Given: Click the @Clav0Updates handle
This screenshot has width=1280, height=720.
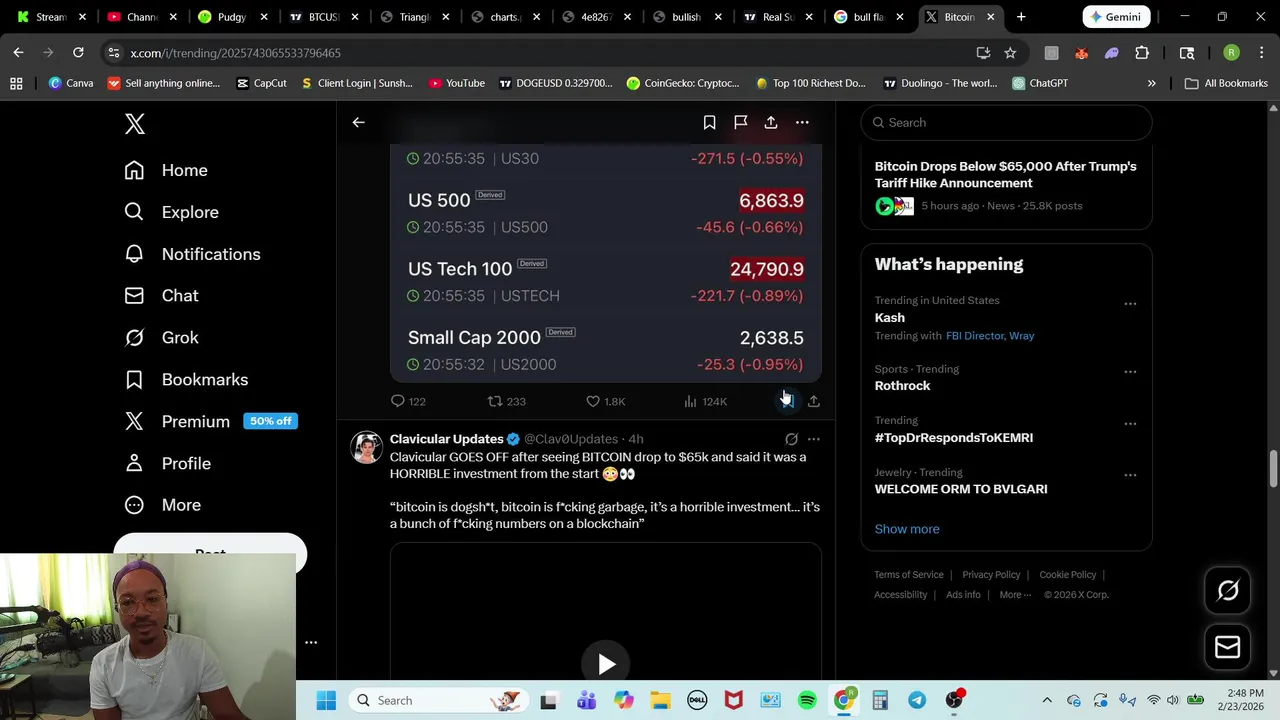Looking at the screenshot, I should pyautogui.click(x=571, y=439).
